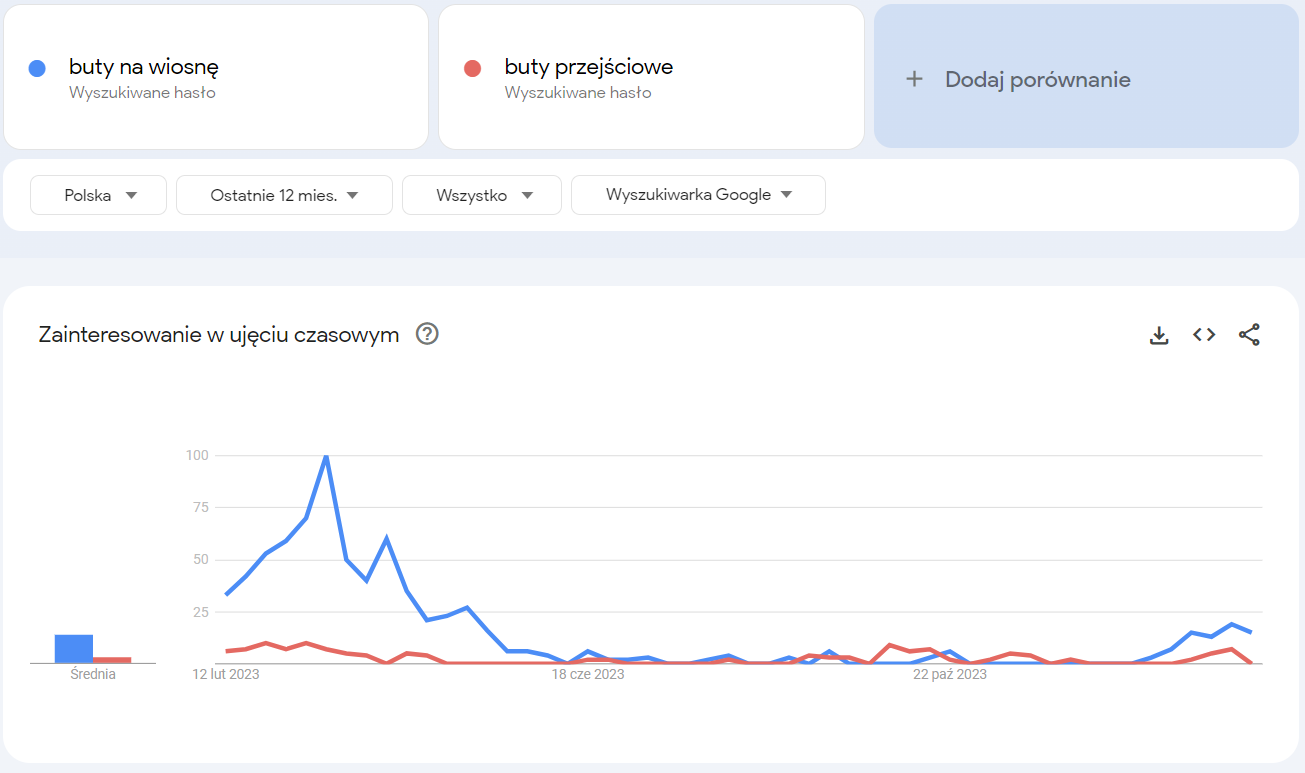Click the blue dot beside buty na wiosnę
1305x773 pixels.
(x=37, y=67)
